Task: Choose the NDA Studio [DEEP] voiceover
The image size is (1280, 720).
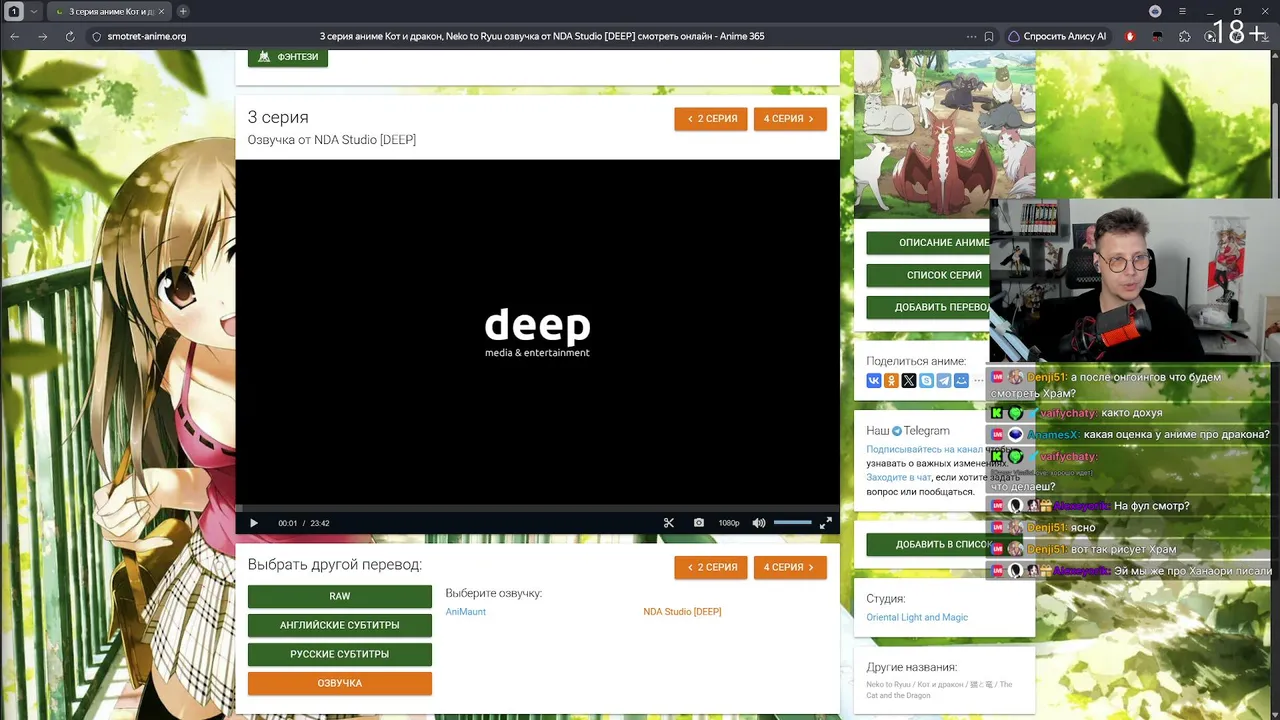Action: (x=682, y=612)
